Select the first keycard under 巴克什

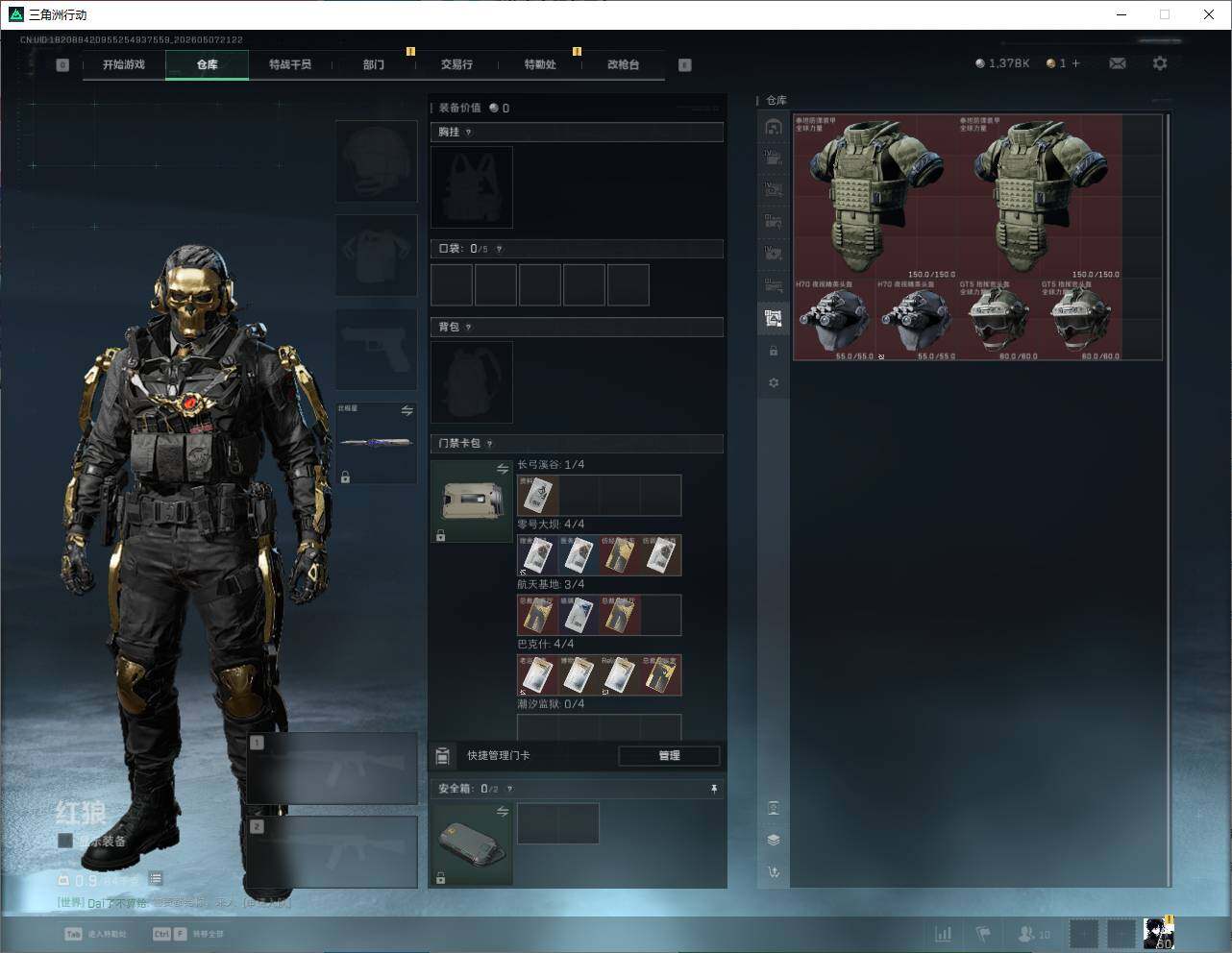coord(538,675)
